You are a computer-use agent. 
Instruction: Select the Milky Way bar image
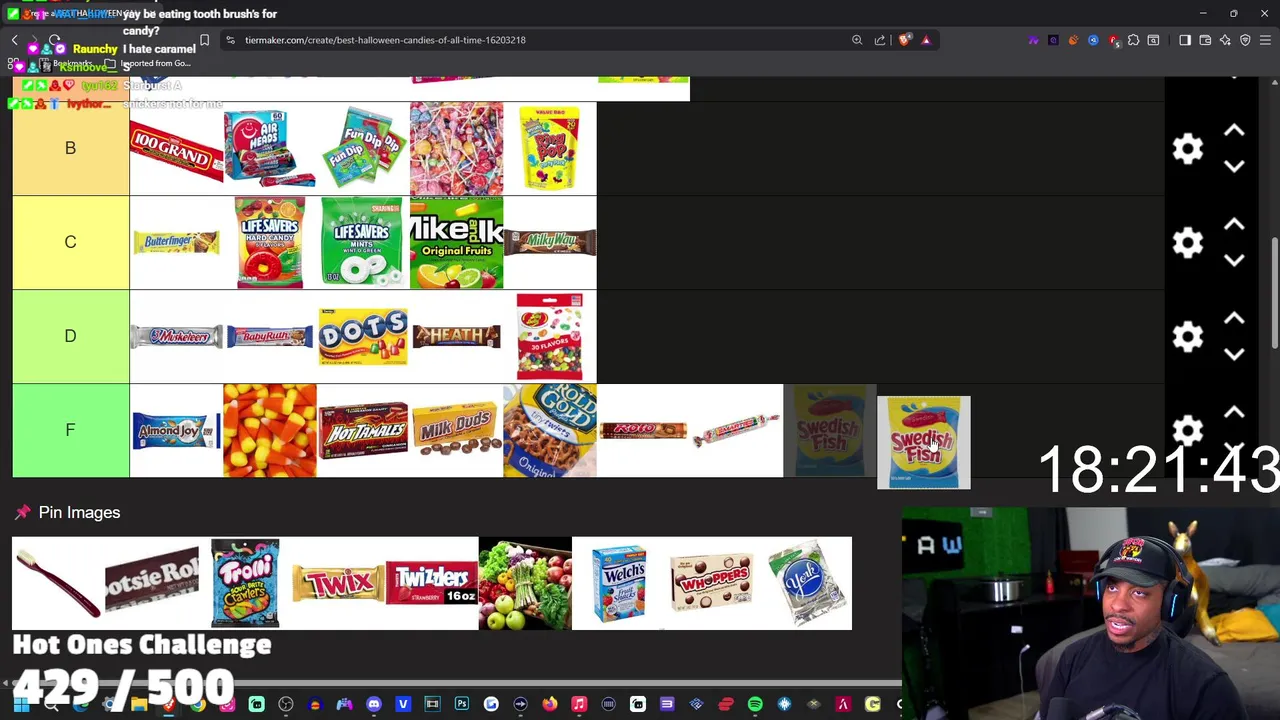tap(549, 242)
